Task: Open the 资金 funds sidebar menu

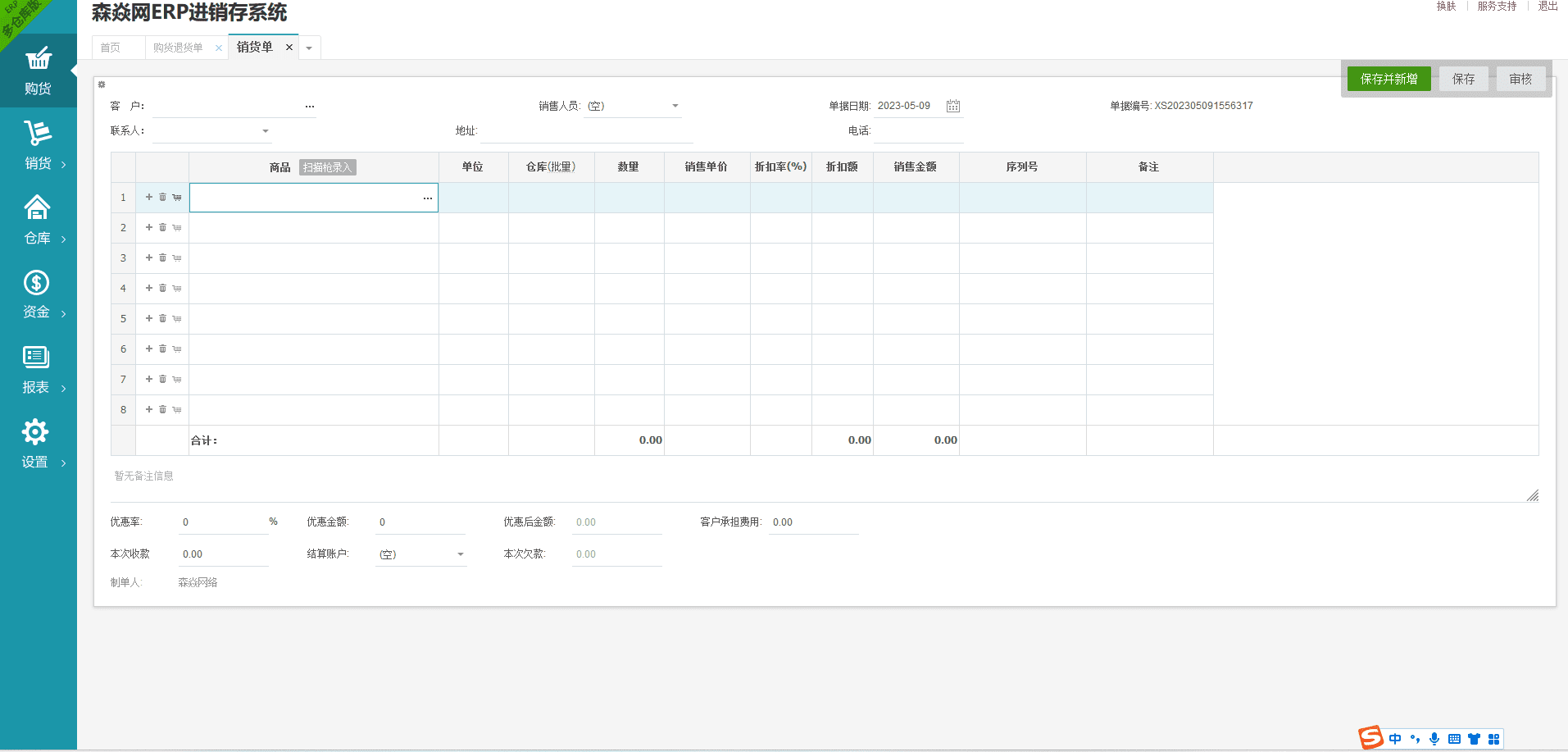Action: (x=38, y=294)
